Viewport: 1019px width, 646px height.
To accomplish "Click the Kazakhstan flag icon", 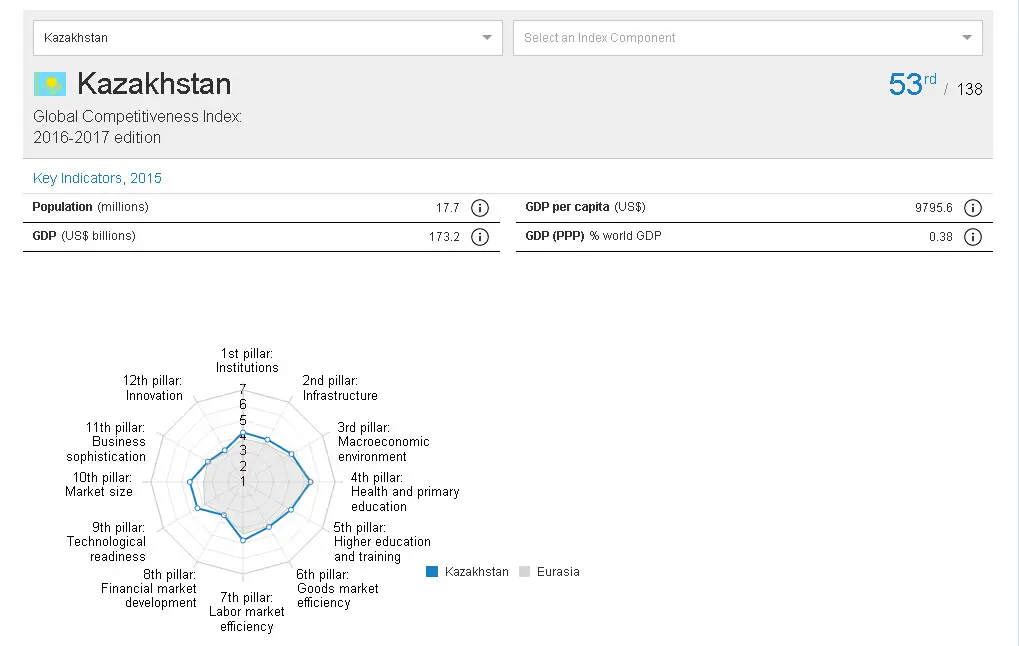I will (50, 84).
